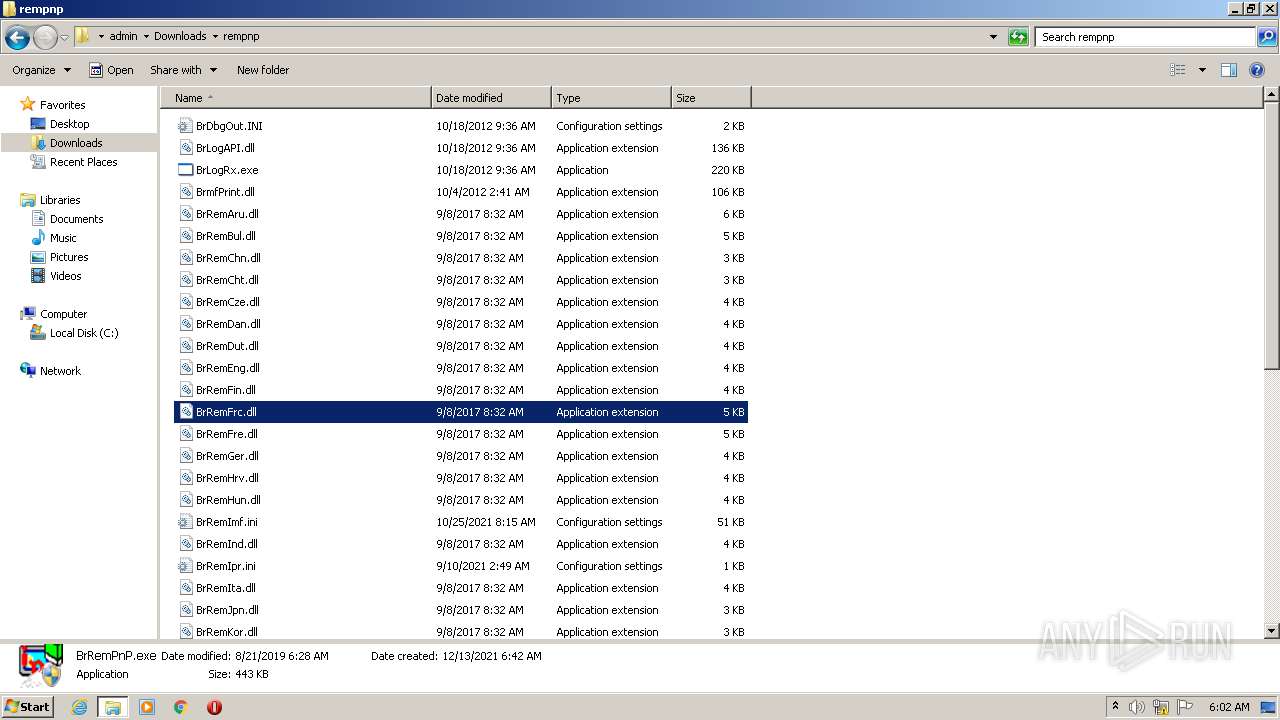
Task: Click the search magnifier icon
Action: 1266,37
